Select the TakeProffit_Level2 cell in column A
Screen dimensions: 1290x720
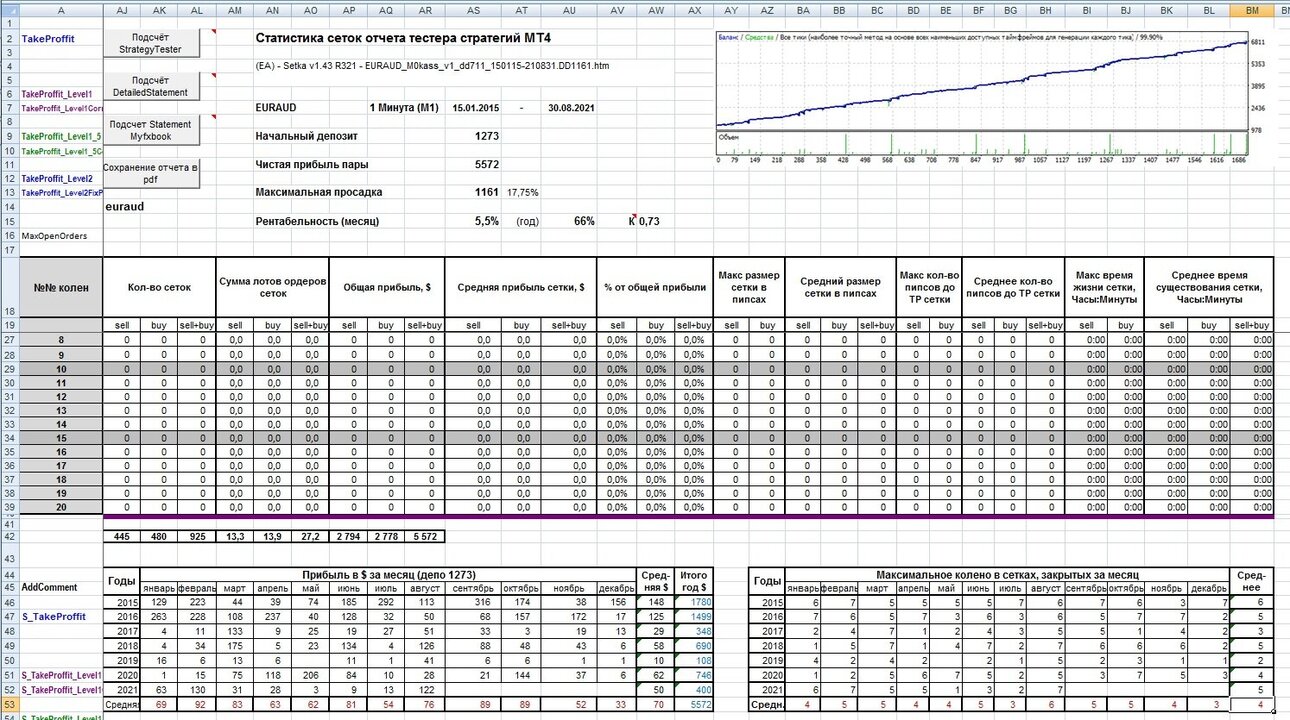tap(57, 179)
